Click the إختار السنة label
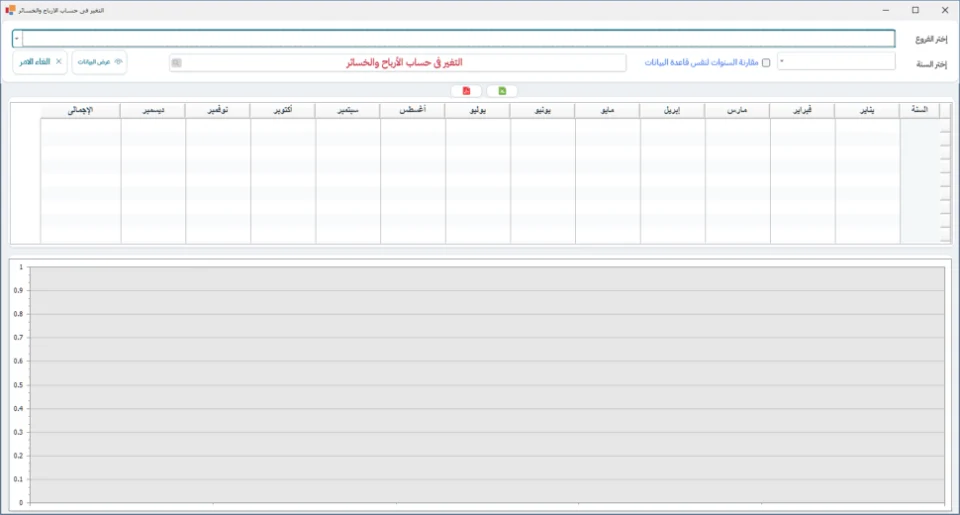The height and width of the screenshot is (515, 960). click(x=931, y=64)
